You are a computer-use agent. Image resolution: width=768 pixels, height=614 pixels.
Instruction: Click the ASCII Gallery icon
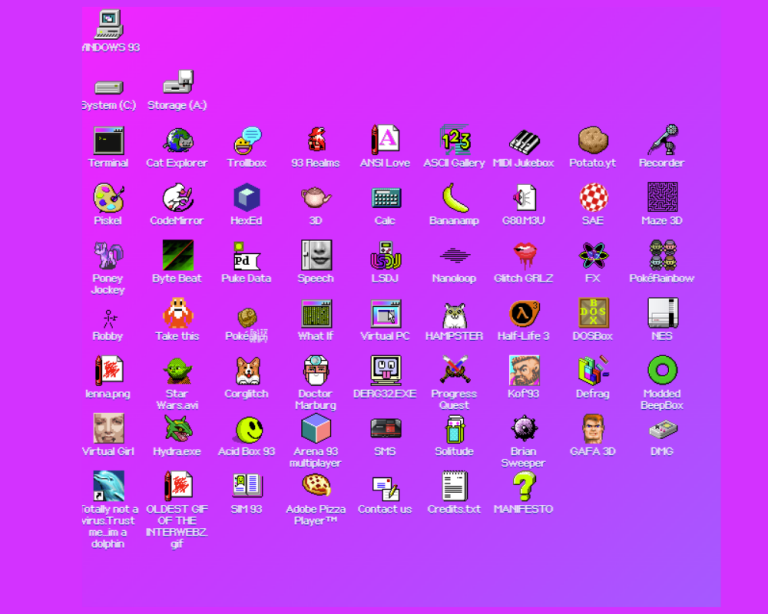coord(455,141)
